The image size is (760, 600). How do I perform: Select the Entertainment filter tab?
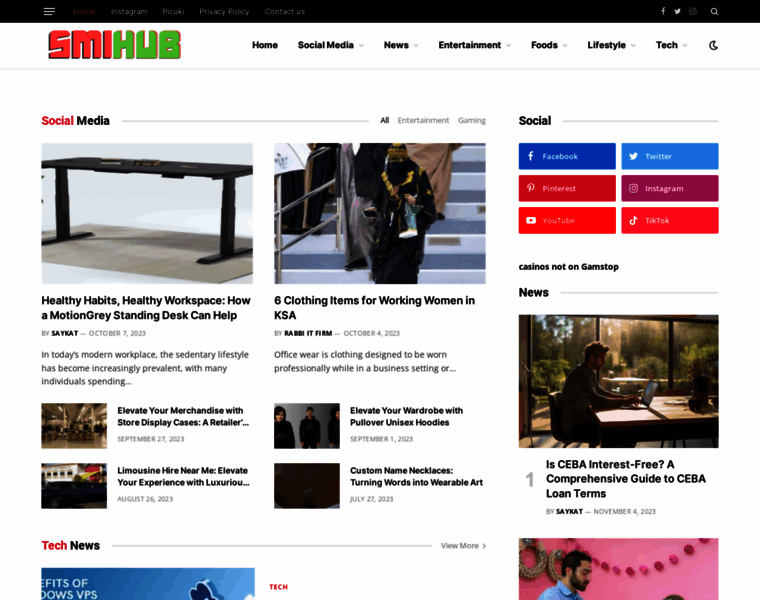click(x=423, y=120)
